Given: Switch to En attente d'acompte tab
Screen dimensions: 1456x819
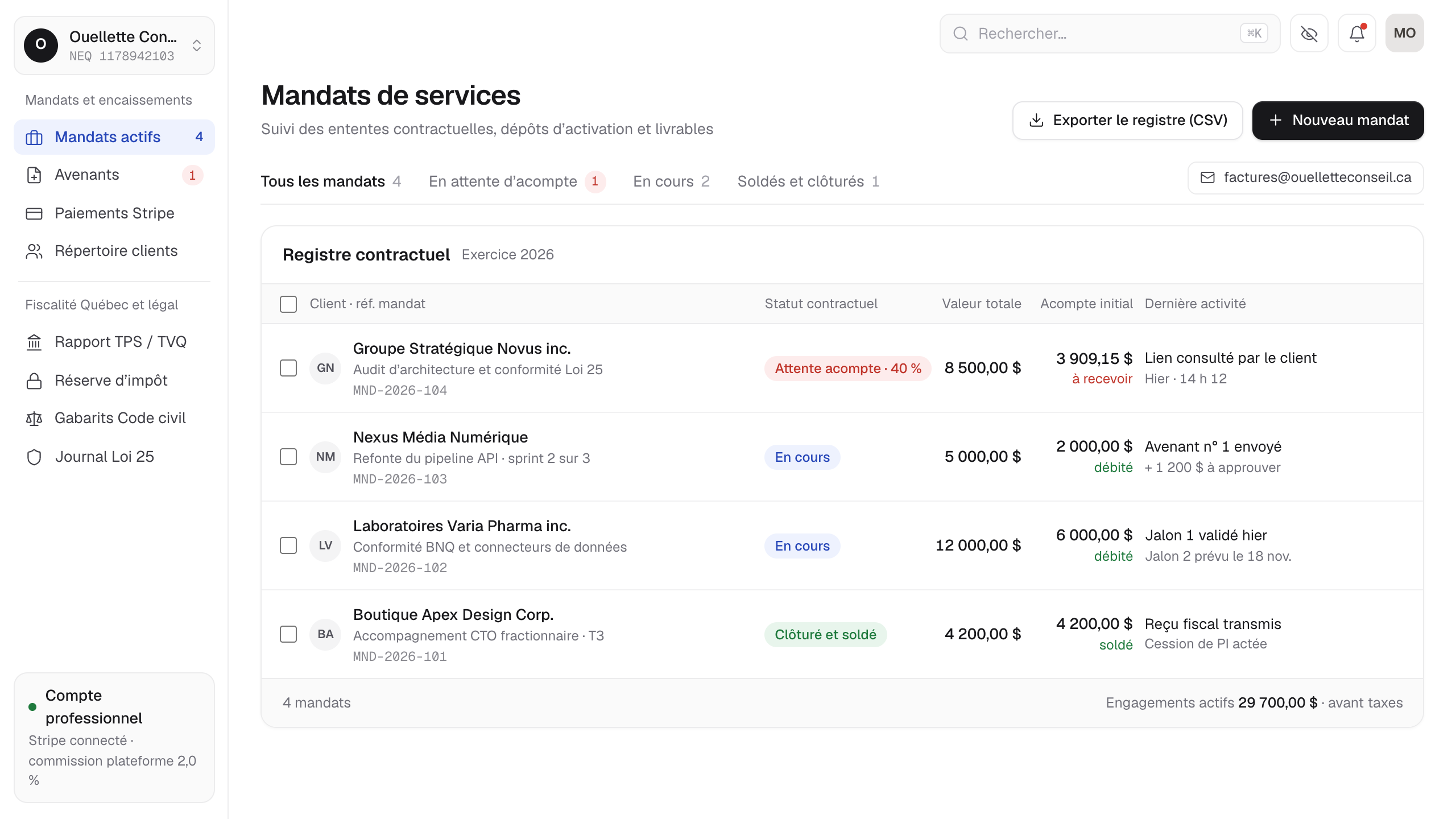Looking at the screenshot, I should pos(517,181).
